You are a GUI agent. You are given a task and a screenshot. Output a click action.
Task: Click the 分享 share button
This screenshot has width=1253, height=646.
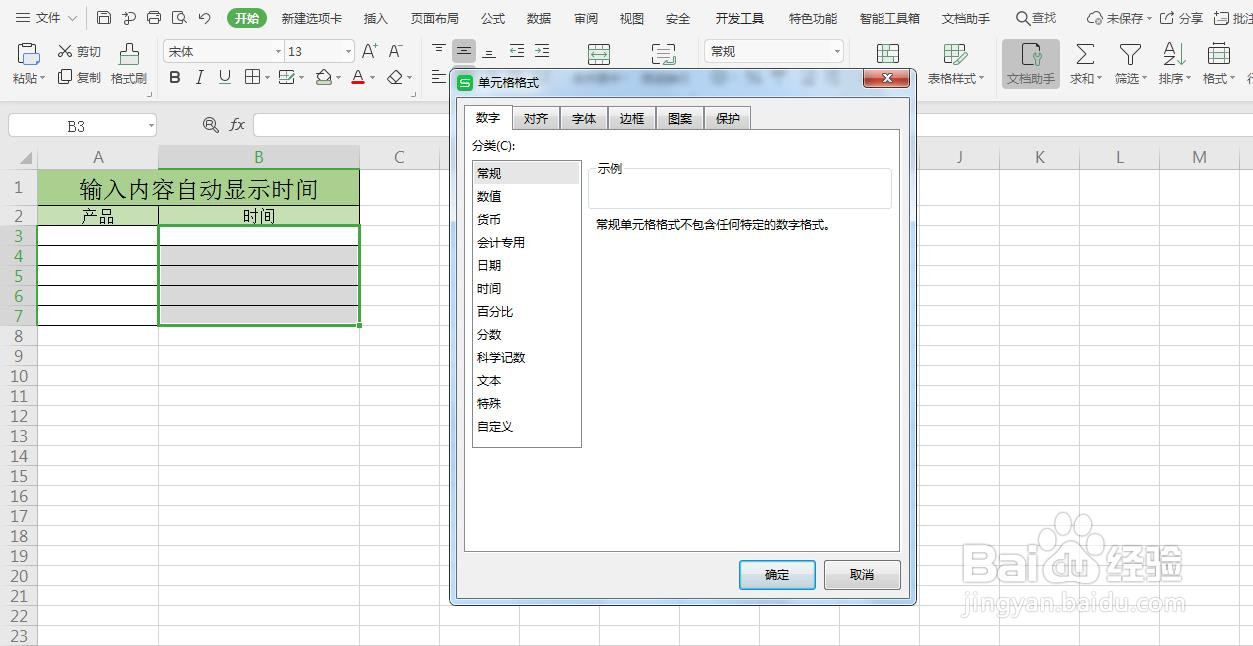point(1181,18)
